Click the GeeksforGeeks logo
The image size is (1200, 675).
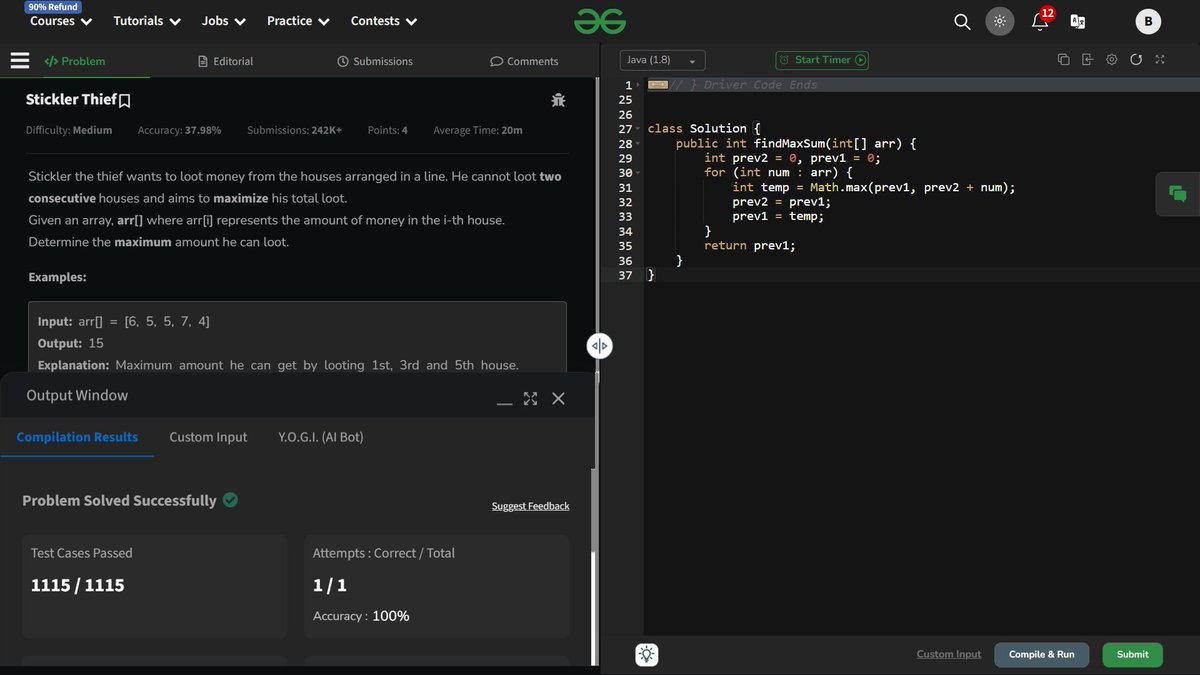click(600, 21)
